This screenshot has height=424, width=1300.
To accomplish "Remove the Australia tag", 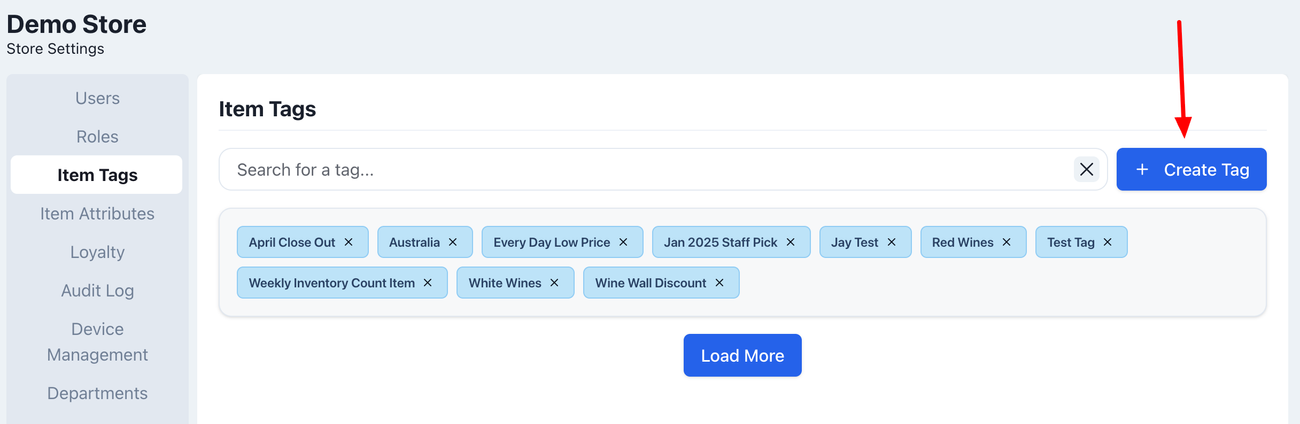I will [453, 242].
